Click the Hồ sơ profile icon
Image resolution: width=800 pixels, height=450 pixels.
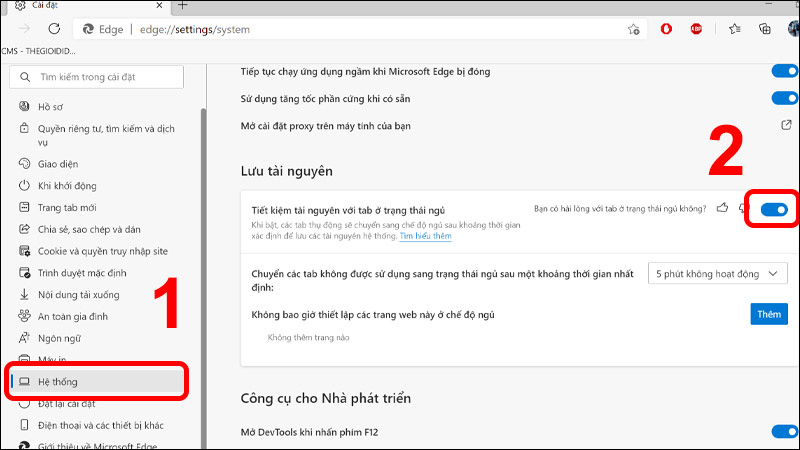[x=24, y=106]
